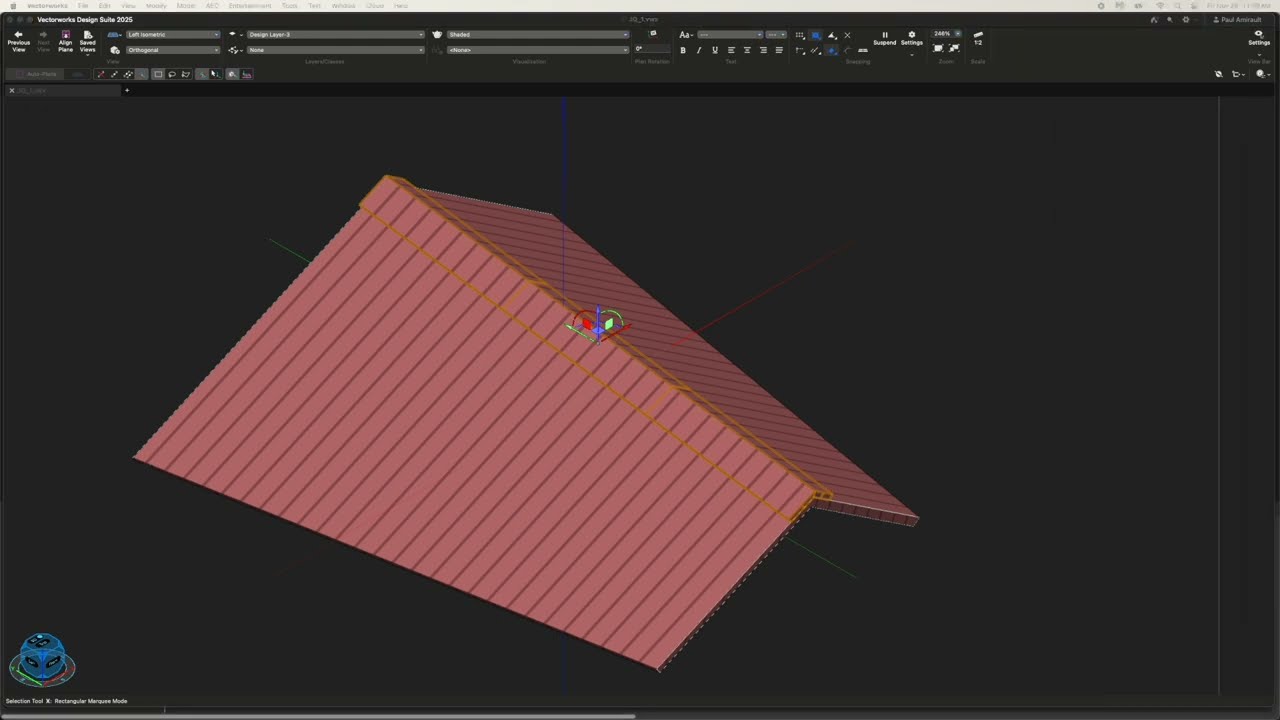Open the Text menu

(x=314, y=6)
